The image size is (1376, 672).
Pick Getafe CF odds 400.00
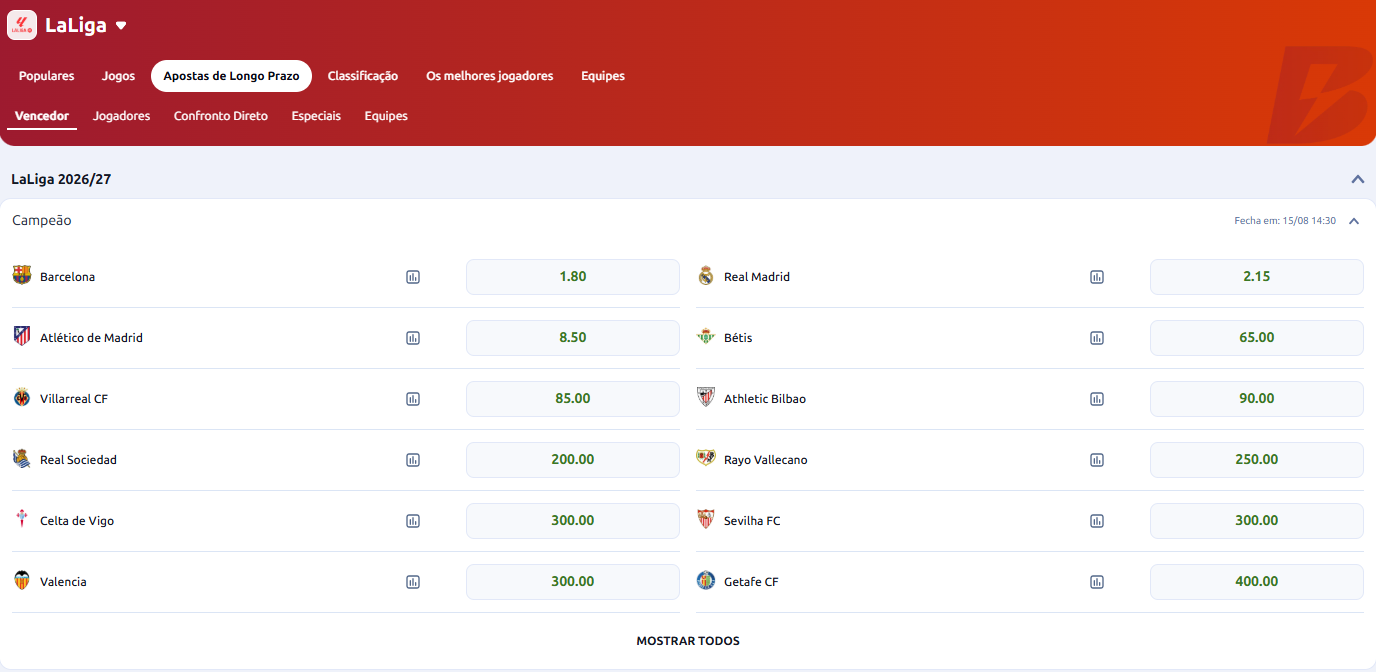[x=1257, y=582]
